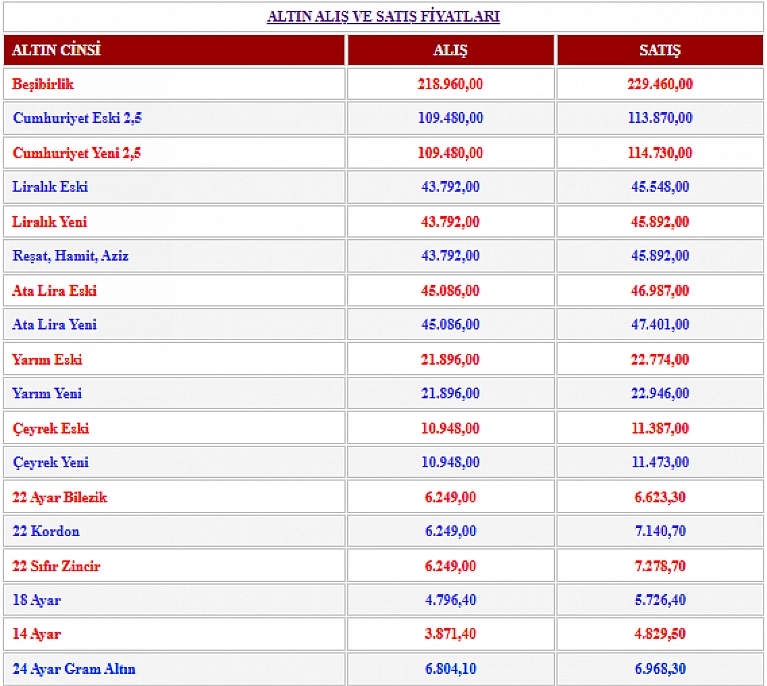Select the Cumhuriyet Yeni 2,5 label
This screenshot has width=767, height=686.
tap(77, 153)
